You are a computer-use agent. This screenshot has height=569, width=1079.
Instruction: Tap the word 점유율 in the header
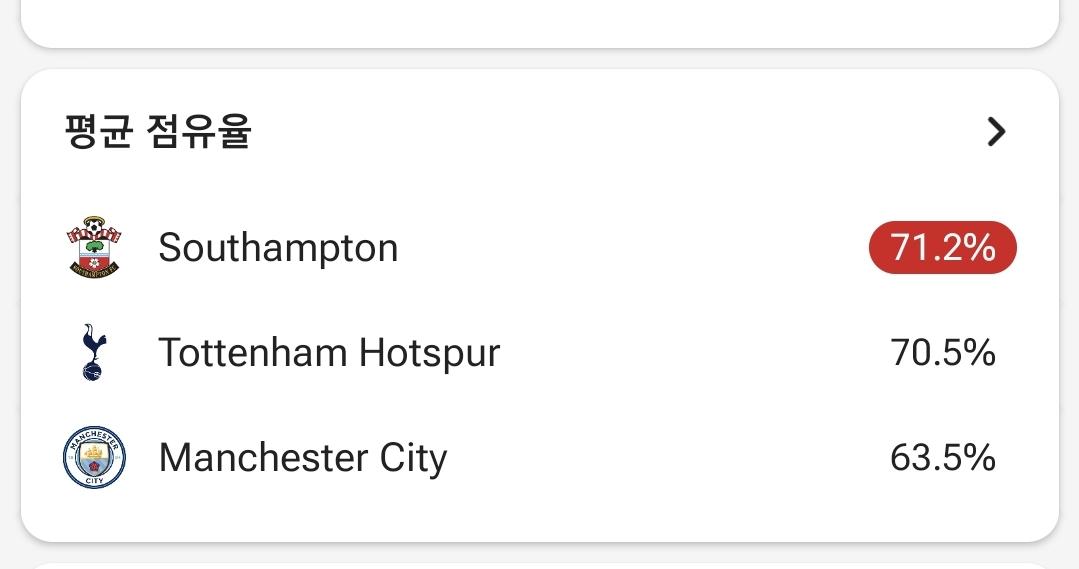coord(199,131)
